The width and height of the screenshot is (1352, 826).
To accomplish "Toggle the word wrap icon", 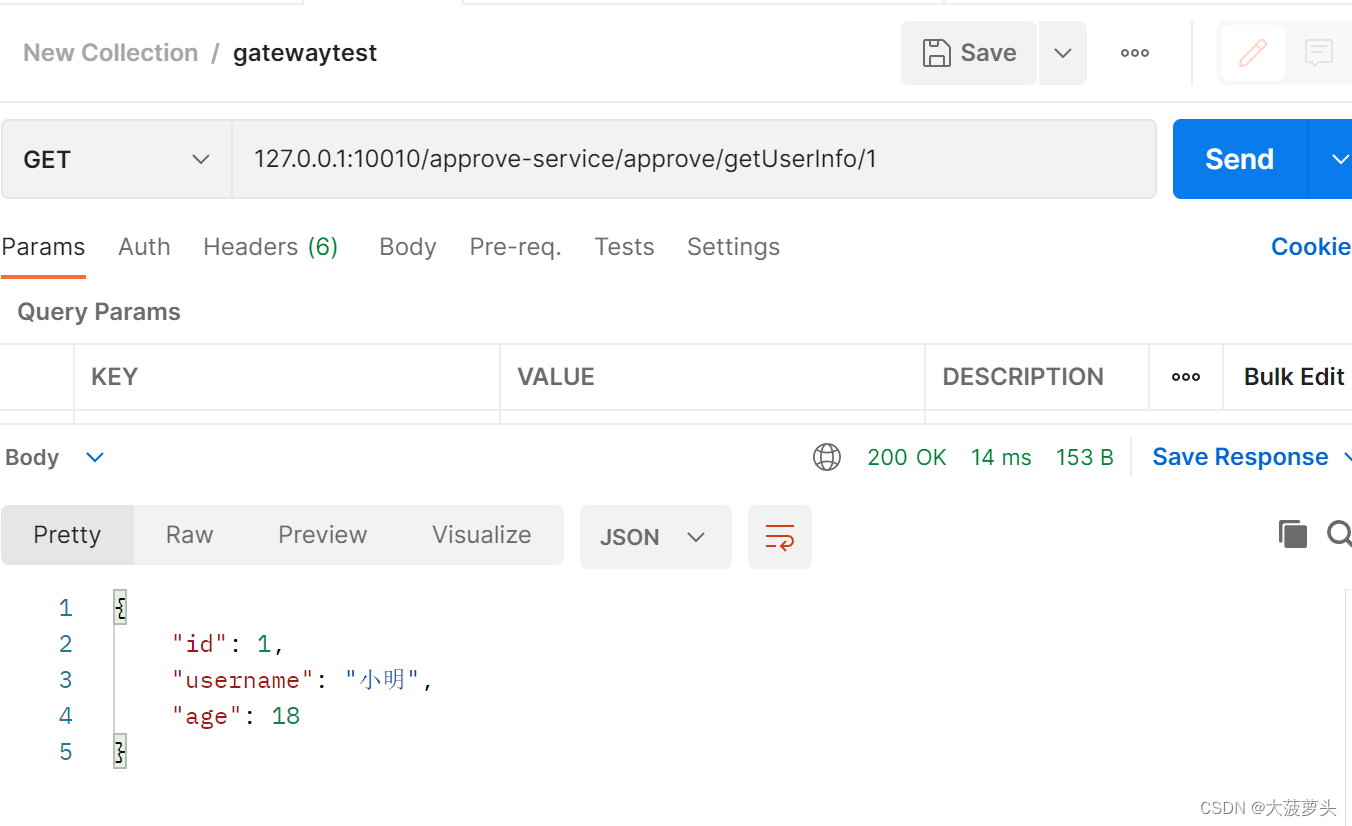I will (780, 537).
